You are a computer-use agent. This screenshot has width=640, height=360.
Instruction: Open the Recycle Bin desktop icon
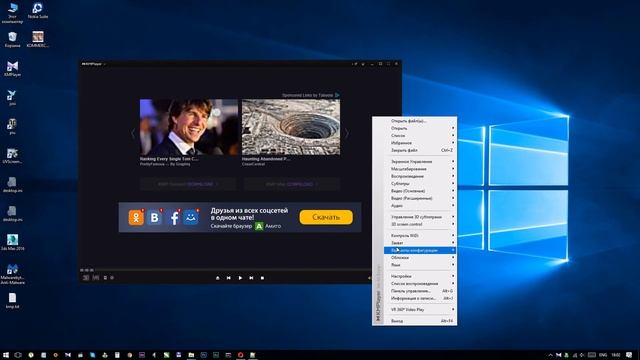pyautogui.click(x=12, y=40)
